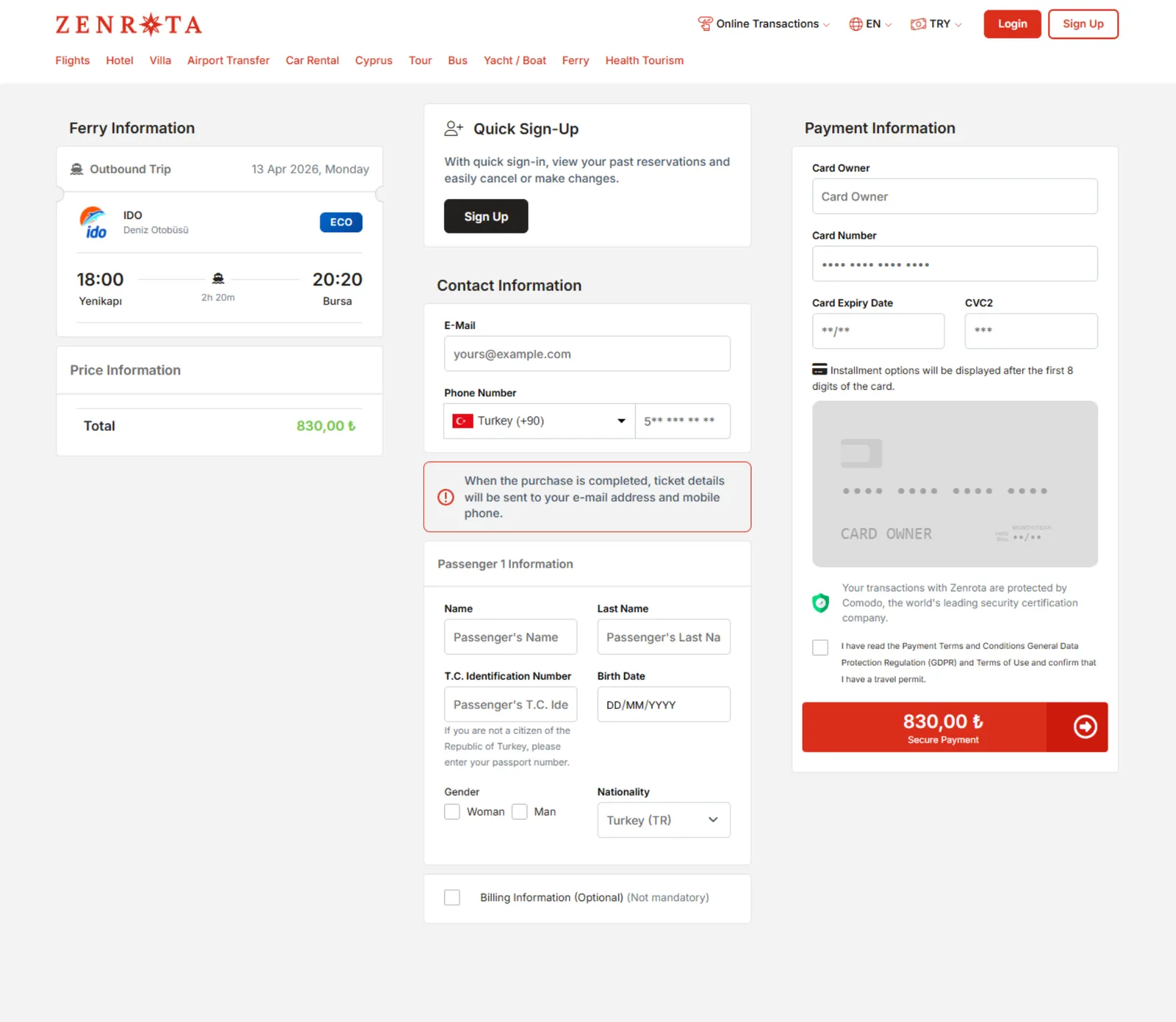Check the Woman gender checkbox
This screenshot has width=1176, height=1022.
coord(452,811)
